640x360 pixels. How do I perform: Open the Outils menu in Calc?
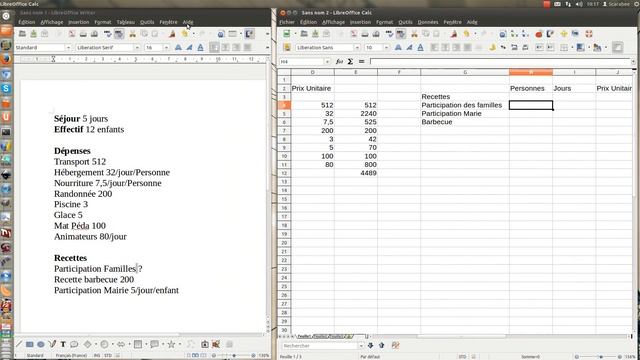point(405,22)
